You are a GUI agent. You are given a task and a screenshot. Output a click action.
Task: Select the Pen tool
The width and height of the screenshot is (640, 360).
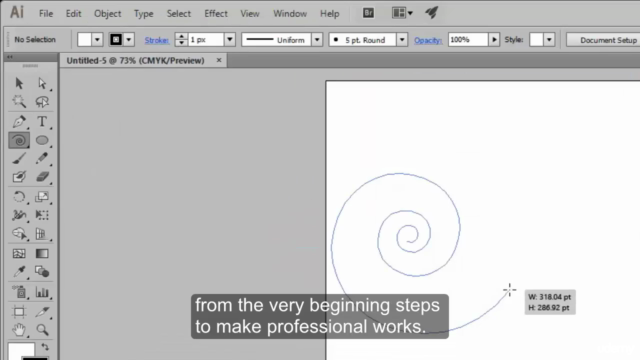[19, 122]
